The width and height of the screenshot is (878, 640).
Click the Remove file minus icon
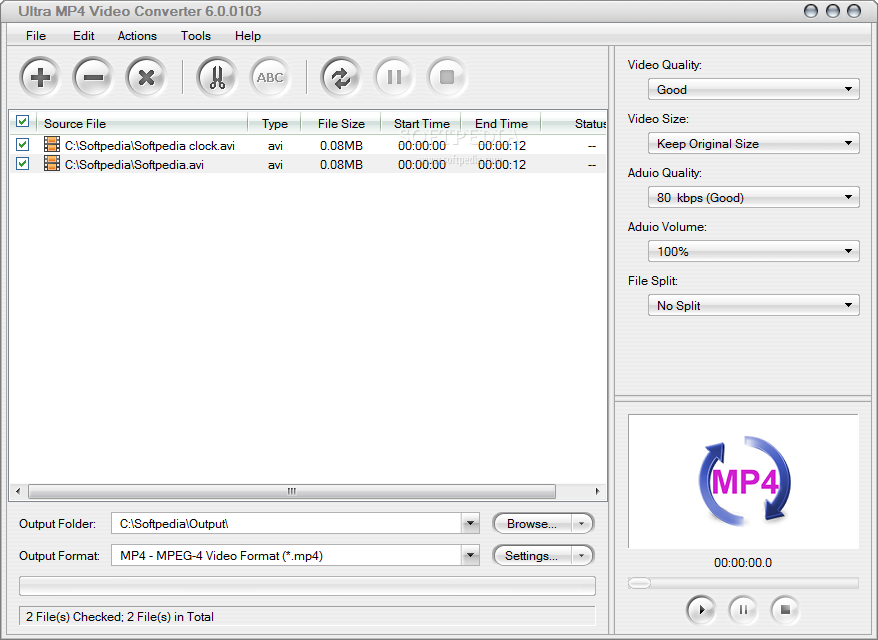92,77
